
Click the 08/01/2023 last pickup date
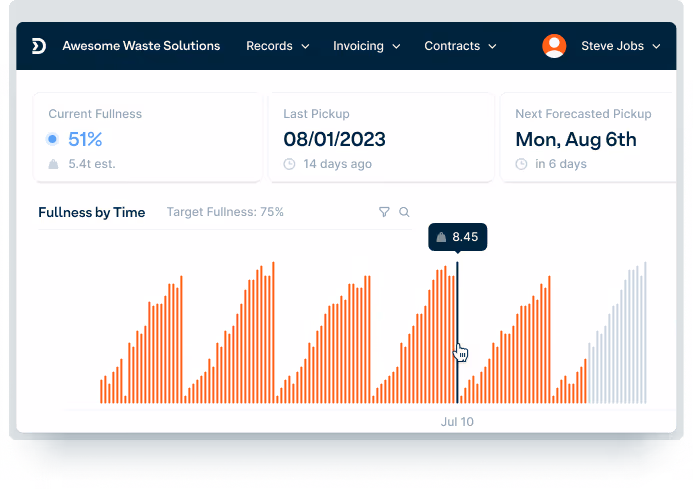click(335, 140)
